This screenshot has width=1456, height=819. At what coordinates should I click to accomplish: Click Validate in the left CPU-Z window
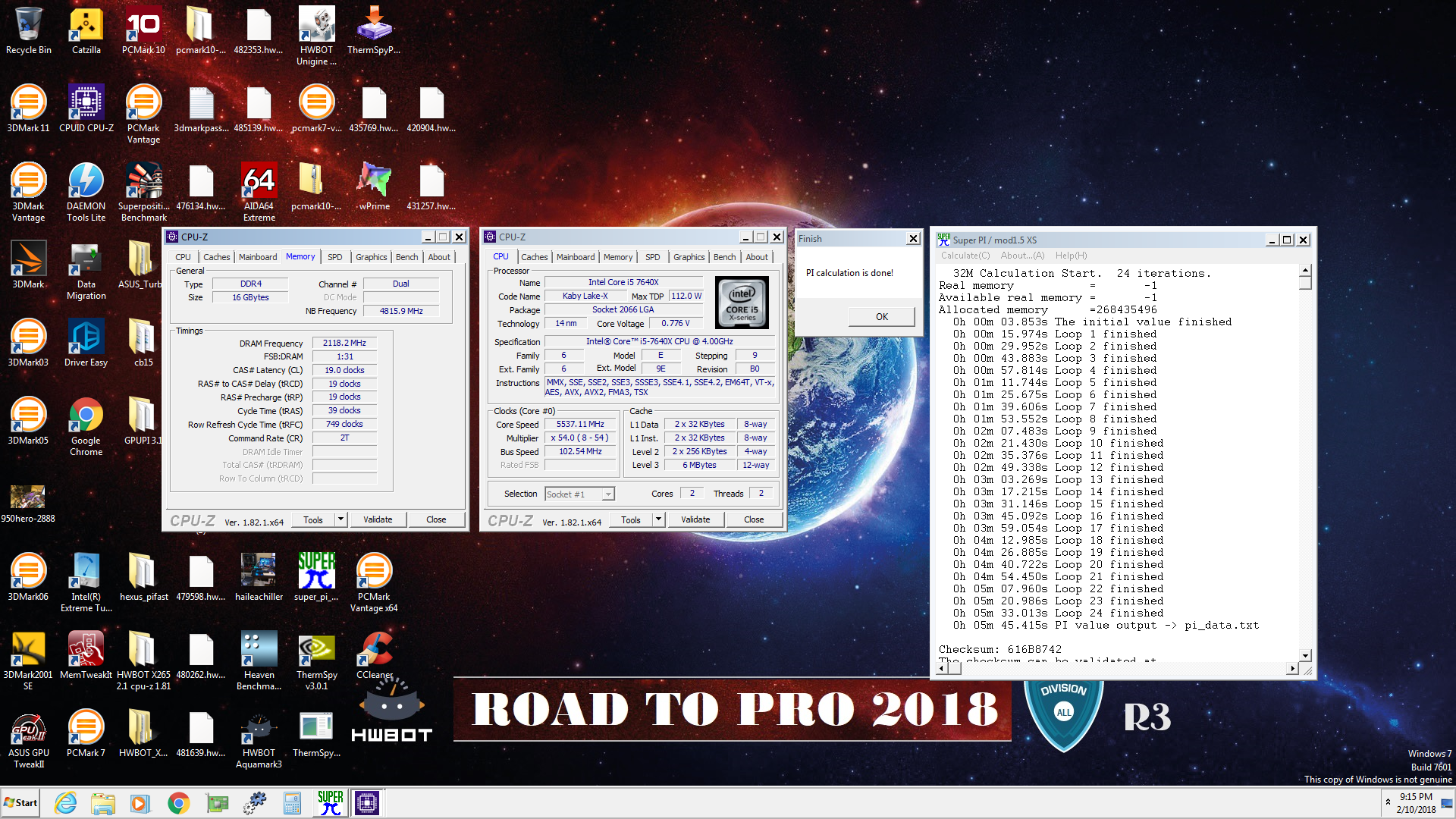point(378,519)
